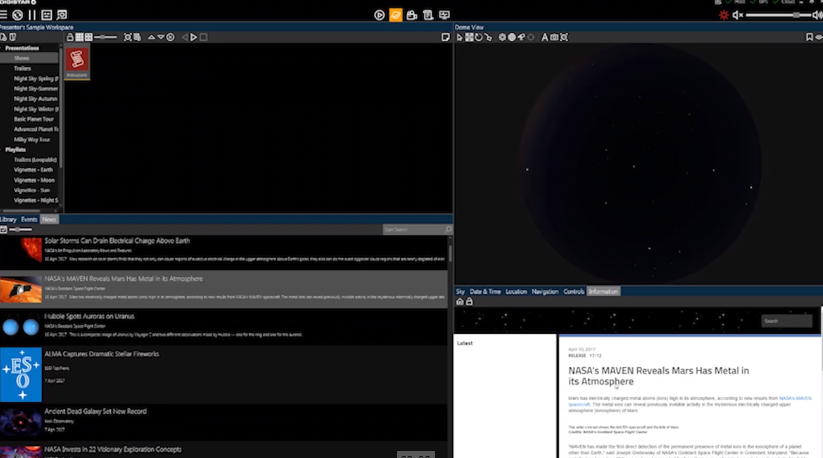This screenshot has width=823, height=458.
Task: Adjust the news list size slider
Action: (x=20, y=229)
